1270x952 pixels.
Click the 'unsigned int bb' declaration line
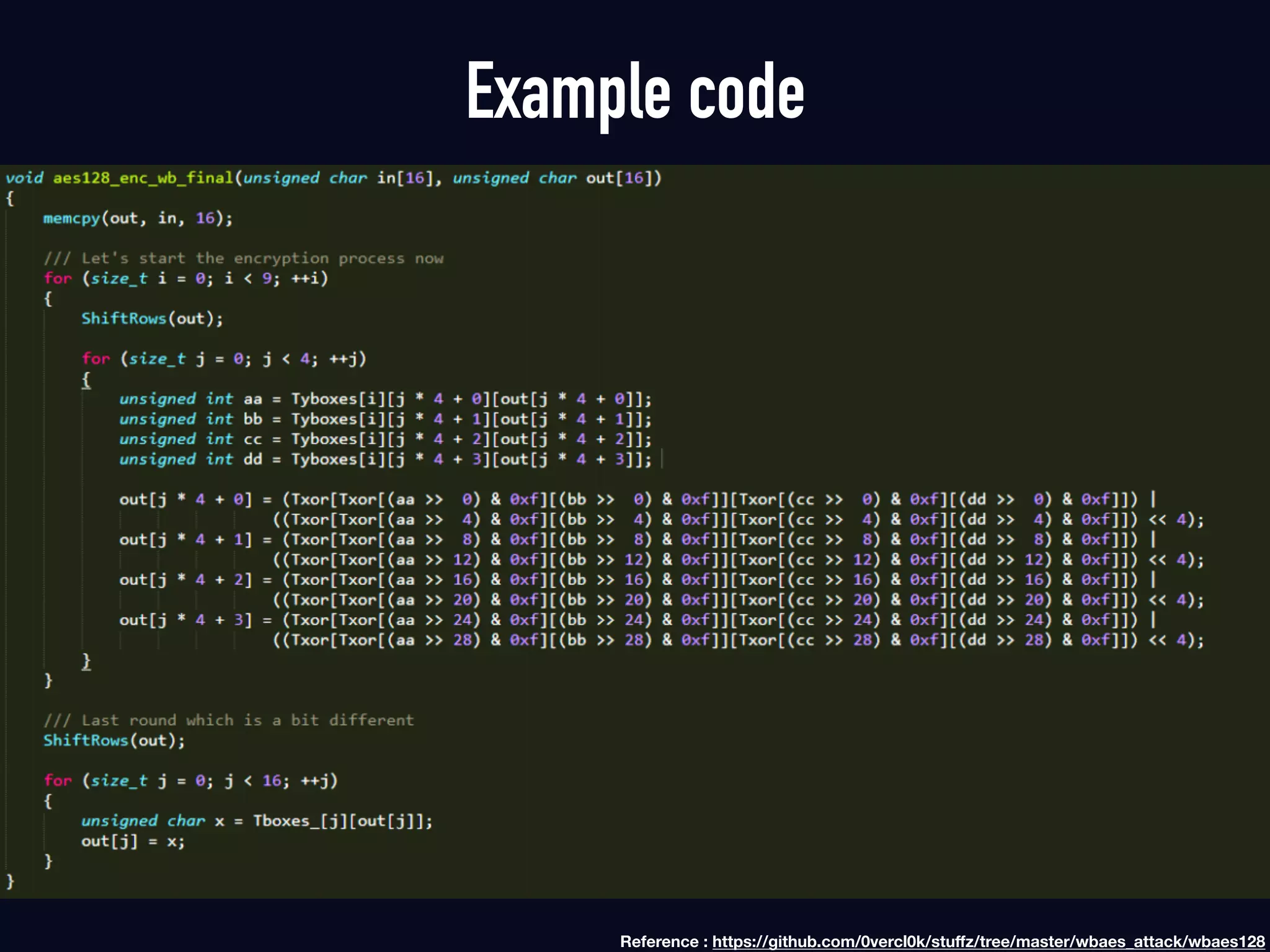point(385,419)
